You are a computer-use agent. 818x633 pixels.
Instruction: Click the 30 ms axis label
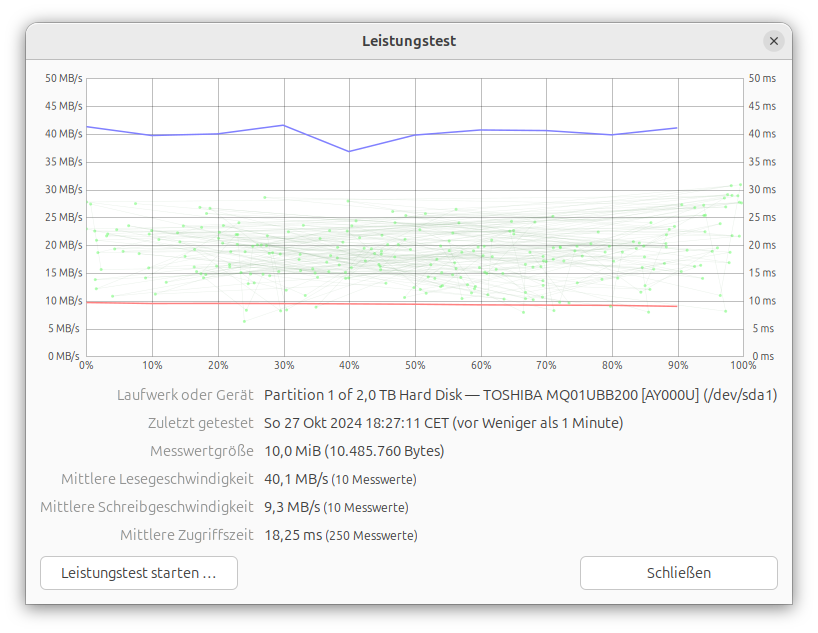click(x=762, y=189)
